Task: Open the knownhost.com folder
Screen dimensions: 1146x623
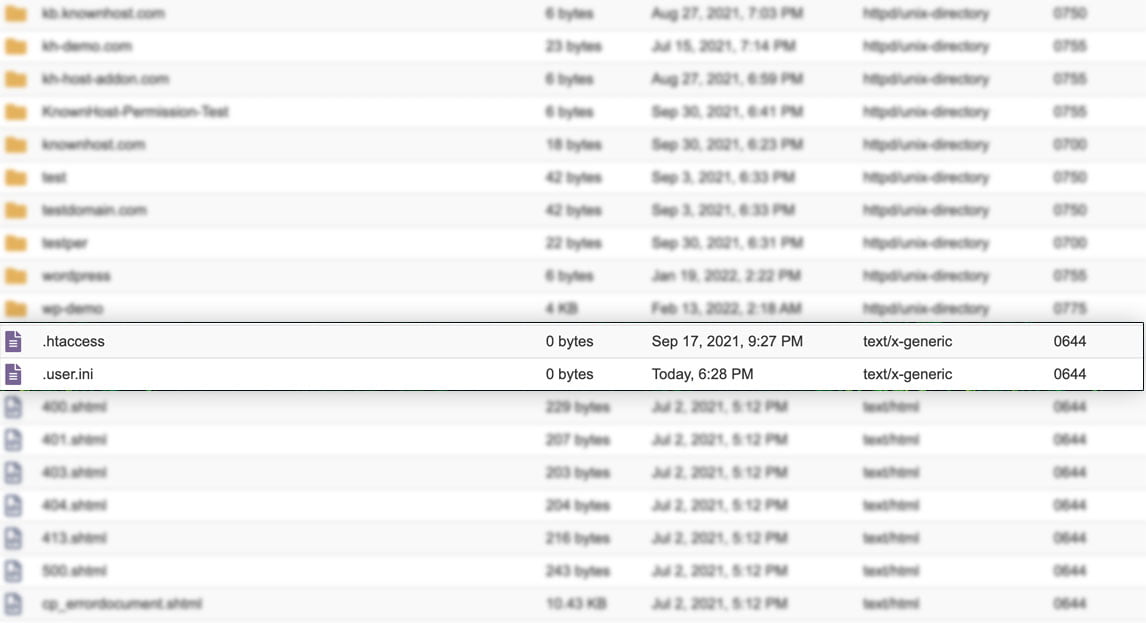Action: (90, 145)
